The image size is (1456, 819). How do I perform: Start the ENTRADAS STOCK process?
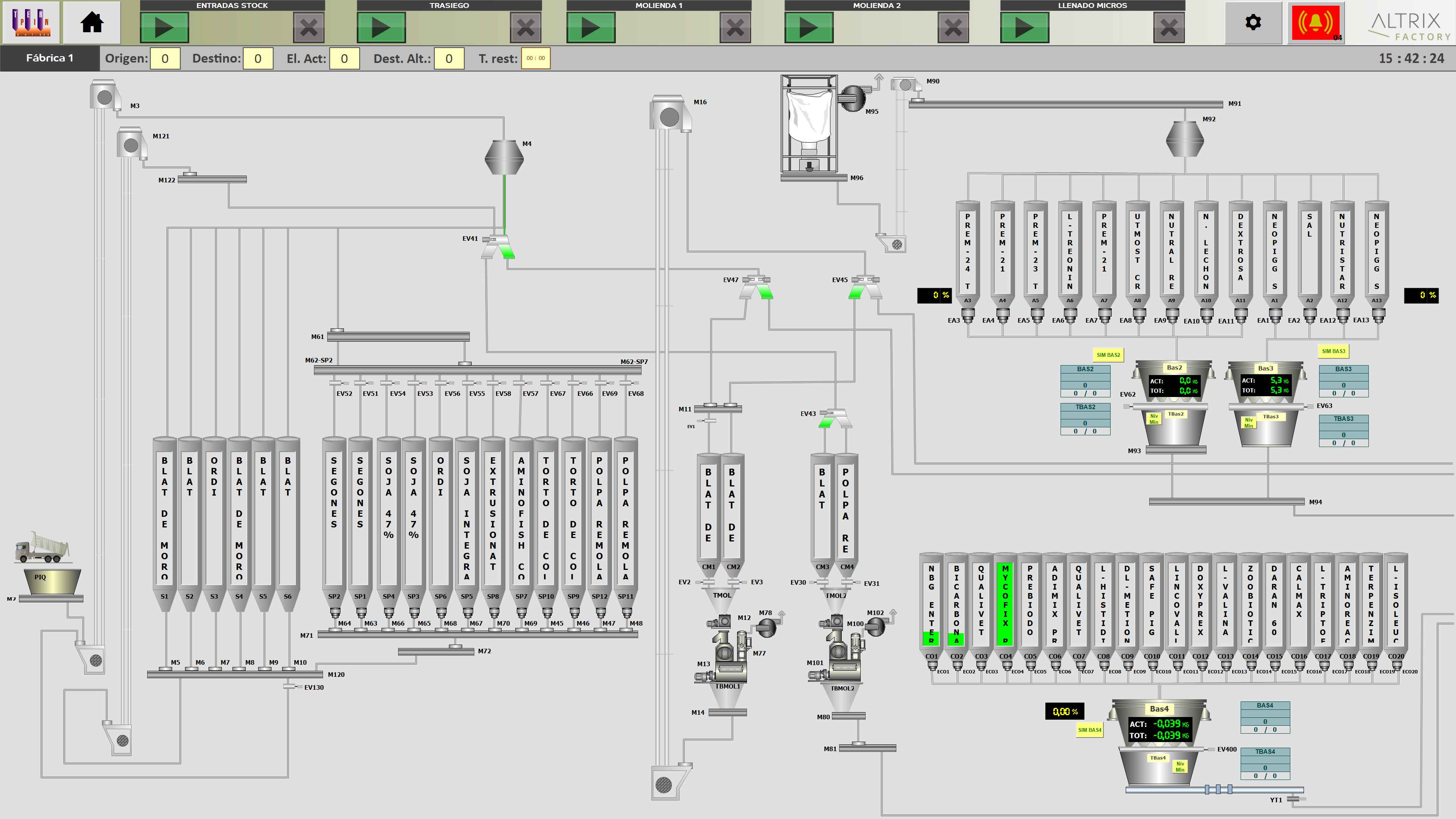coord(164,27)
